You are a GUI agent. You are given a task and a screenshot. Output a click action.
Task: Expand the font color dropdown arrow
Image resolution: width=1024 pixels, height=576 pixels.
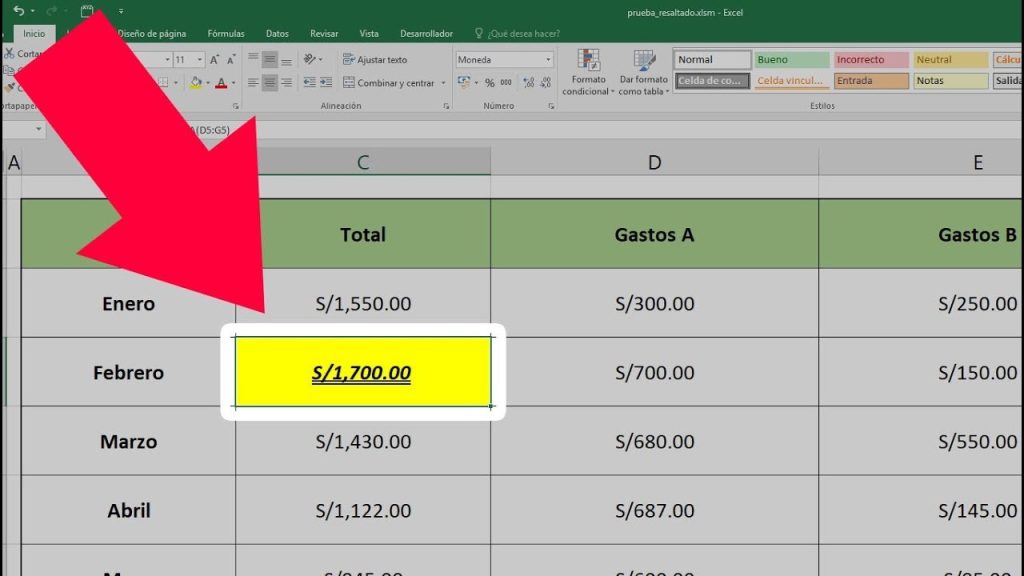pyautogui.click(x=231, y=83)
